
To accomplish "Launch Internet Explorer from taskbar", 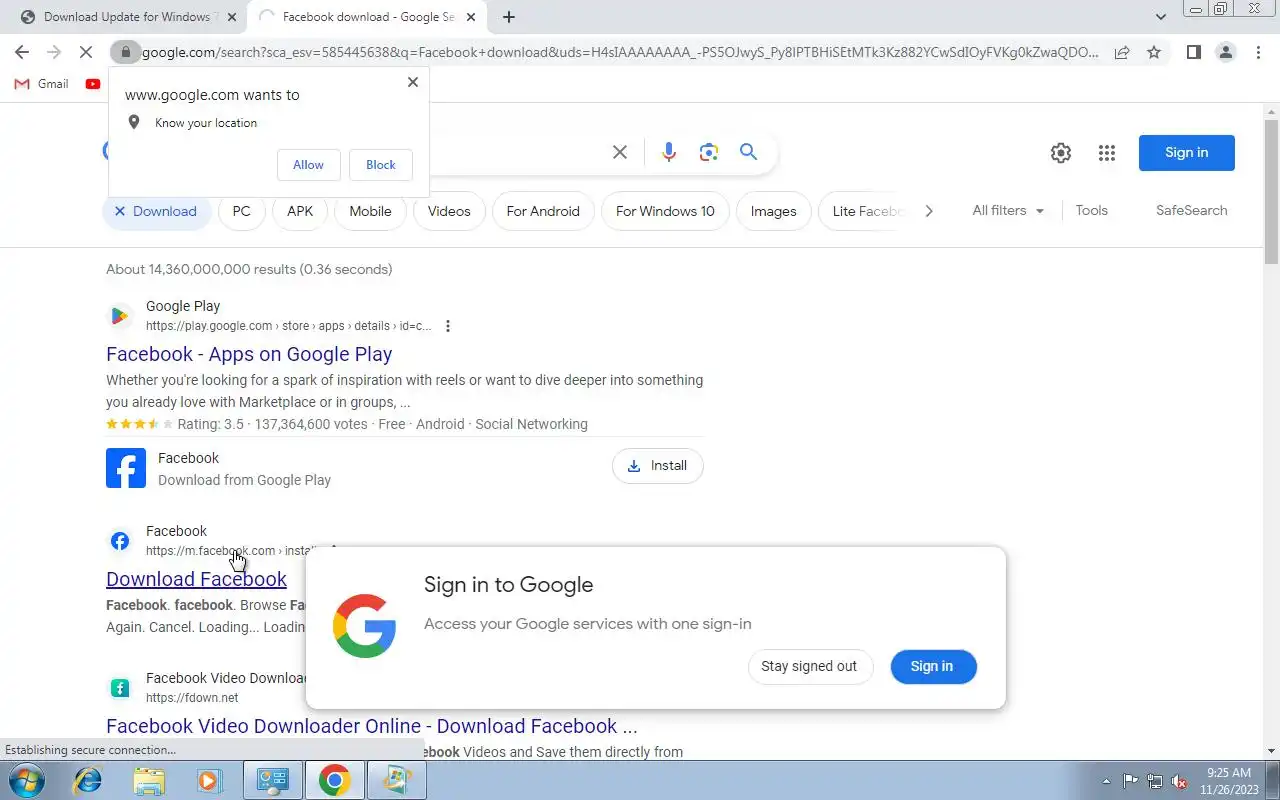I will 88,780.
